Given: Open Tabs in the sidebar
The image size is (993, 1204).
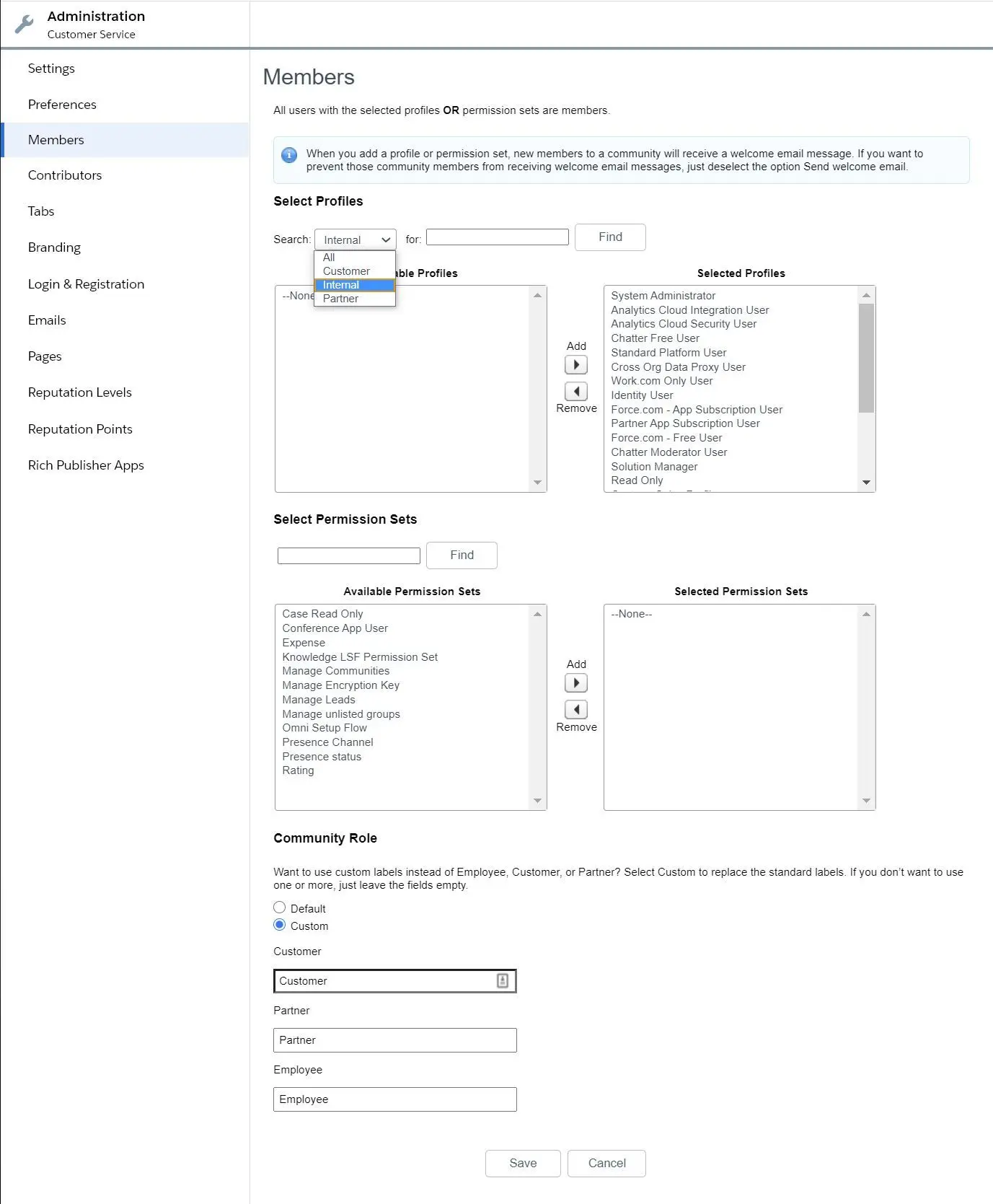Looking at the screenshot, I should click(x=41, y=211).
